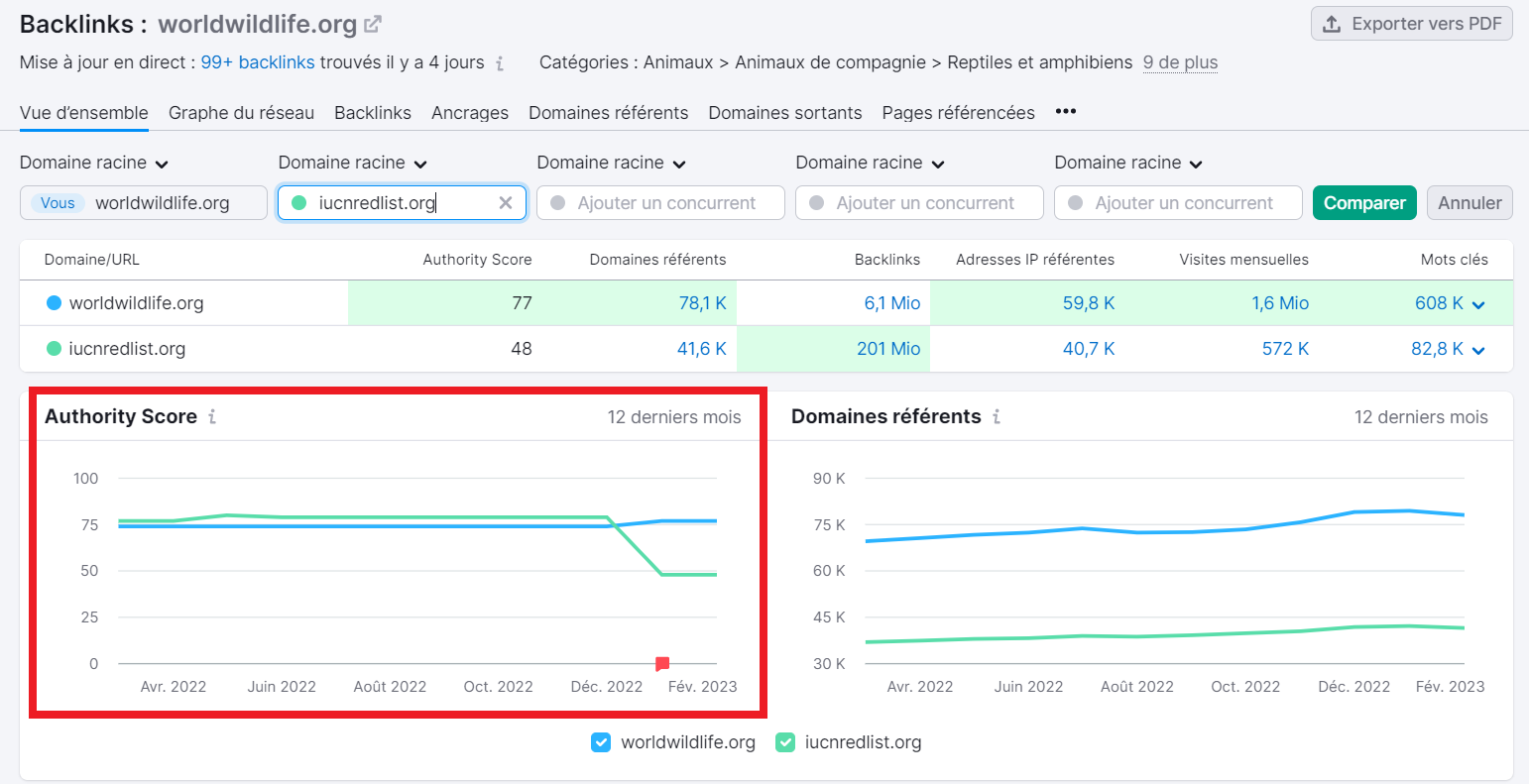Clear the iucnredlist.org competitor field
This screenshot has width=1529, height=784.
pos(506,202)
